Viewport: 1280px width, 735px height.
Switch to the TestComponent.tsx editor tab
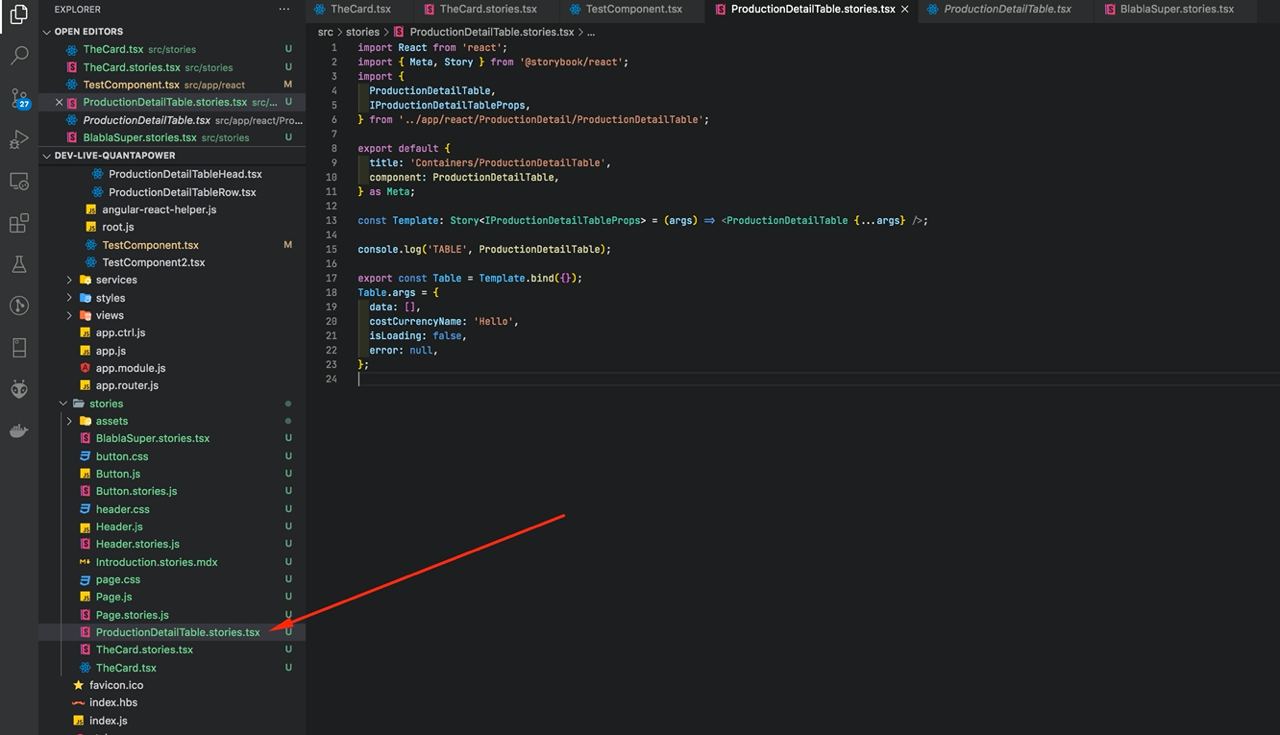[633, 9]
